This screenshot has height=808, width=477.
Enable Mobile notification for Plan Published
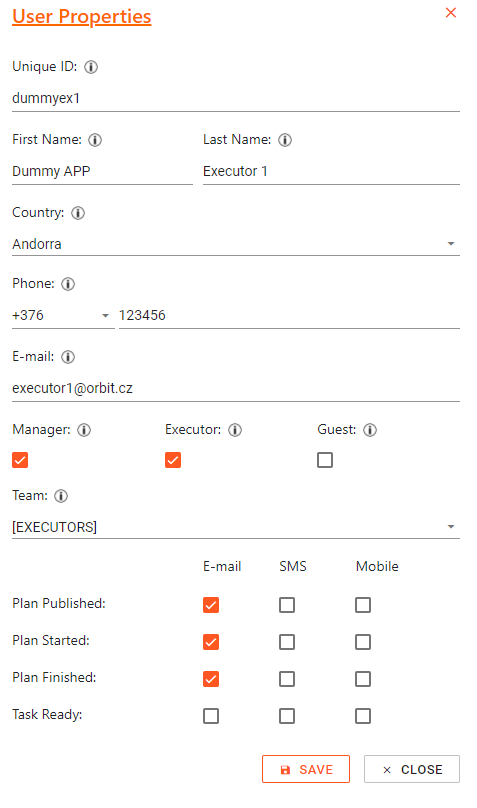(363, 605)
